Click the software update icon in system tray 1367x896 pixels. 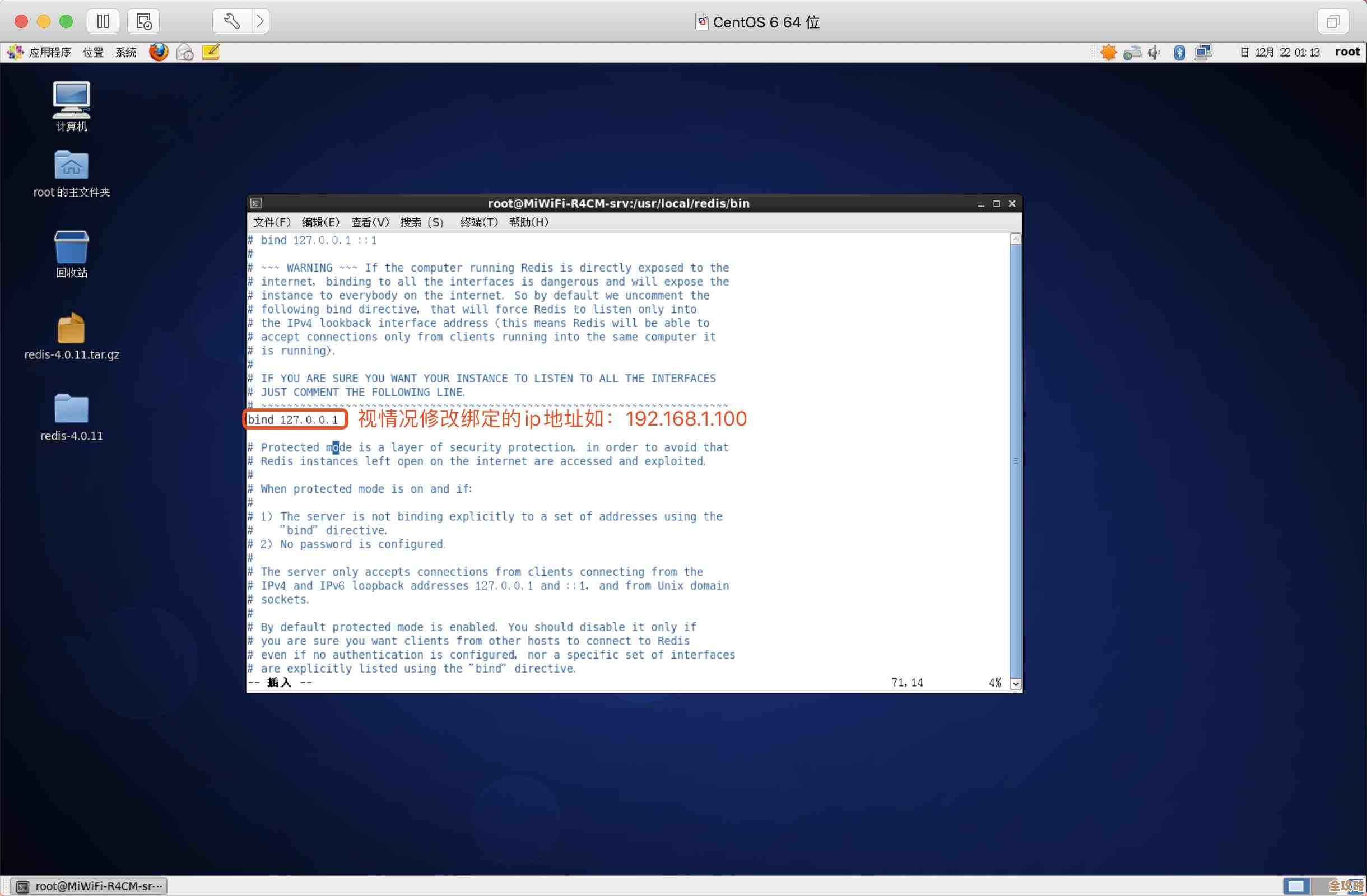tap(1109, 52)
